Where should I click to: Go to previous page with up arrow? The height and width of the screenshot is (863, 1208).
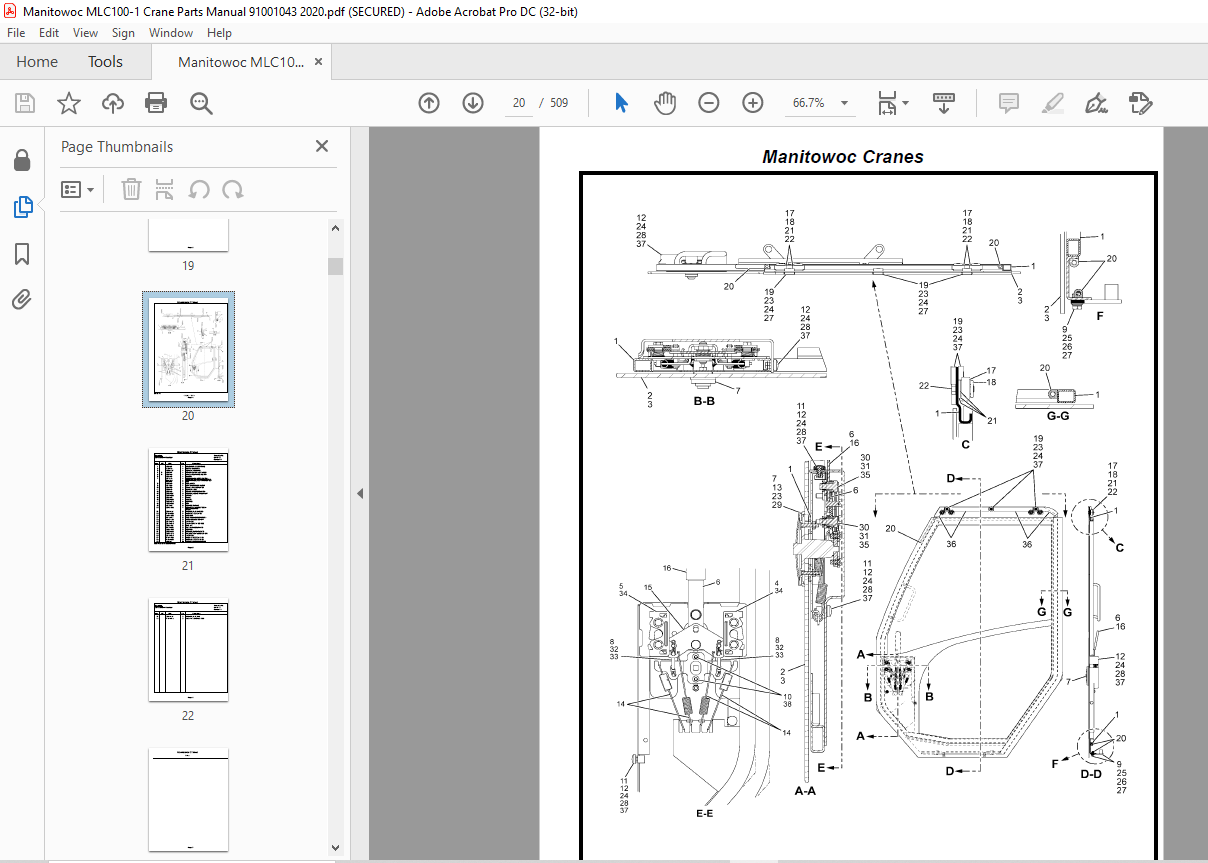[x=429, y=103]
